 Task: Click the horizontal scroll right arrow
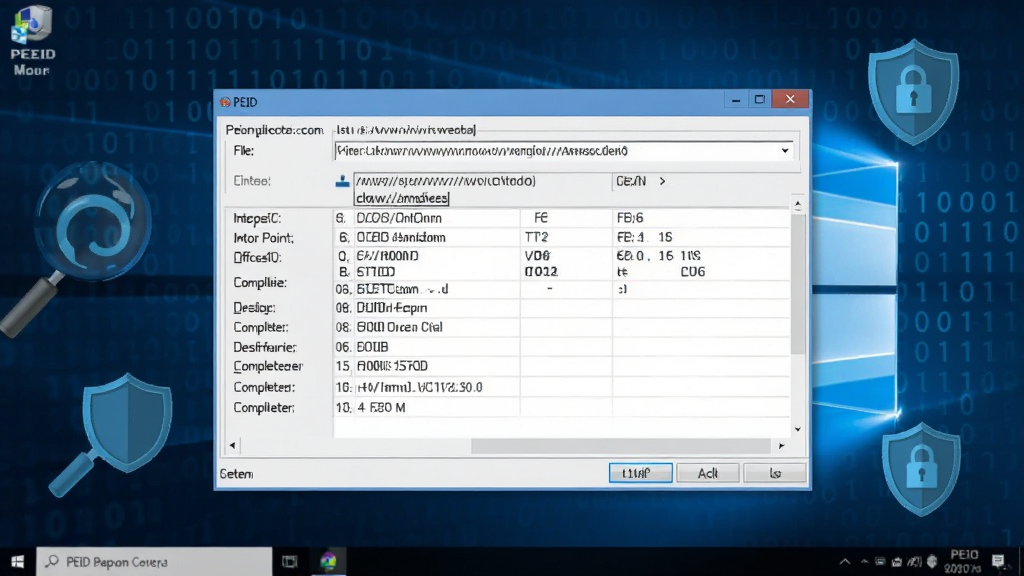tap(782, 445)
